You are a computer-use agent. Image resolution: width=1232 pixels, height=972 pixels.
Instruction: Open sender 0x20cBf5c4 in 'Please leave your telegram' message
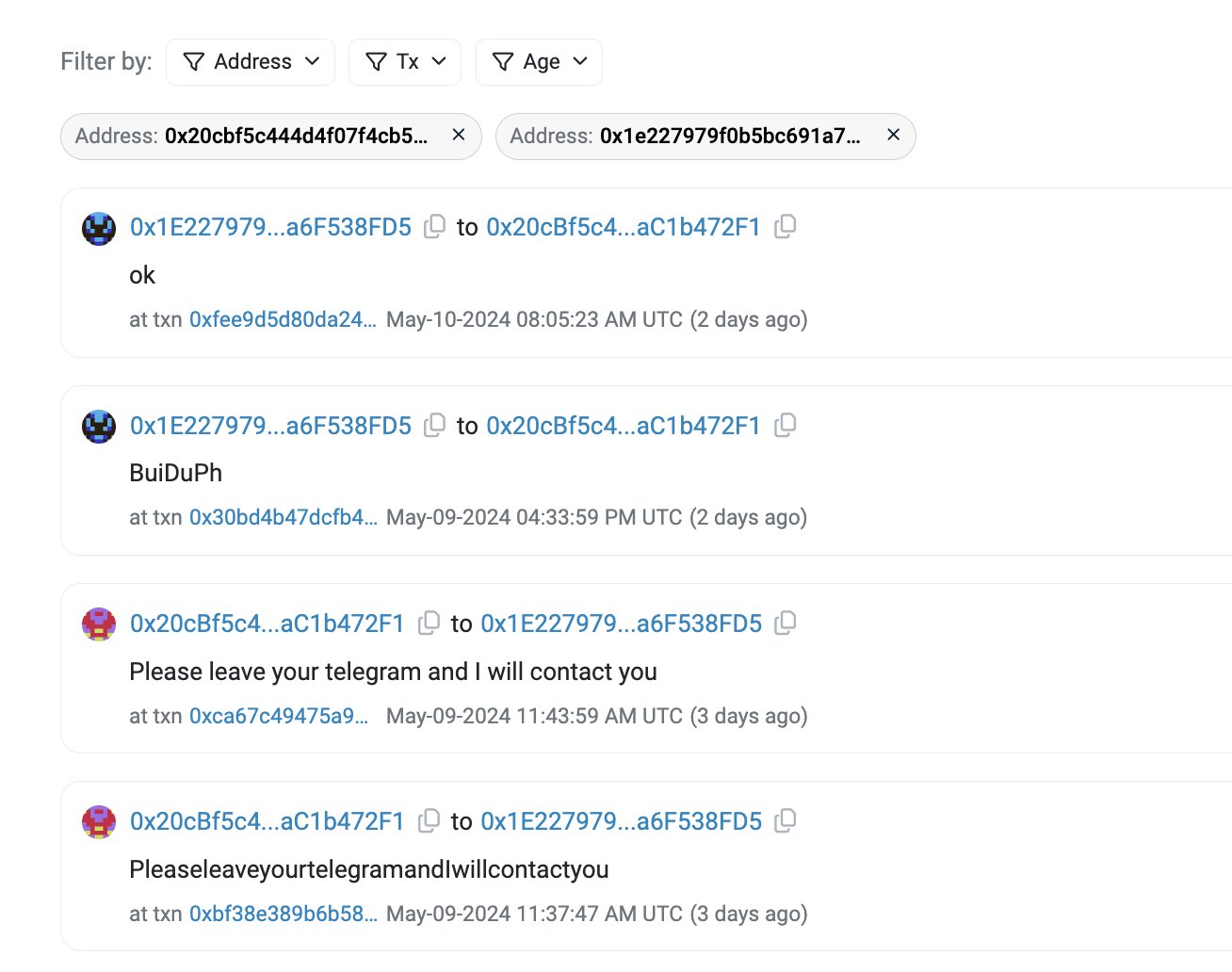point(267,624)
